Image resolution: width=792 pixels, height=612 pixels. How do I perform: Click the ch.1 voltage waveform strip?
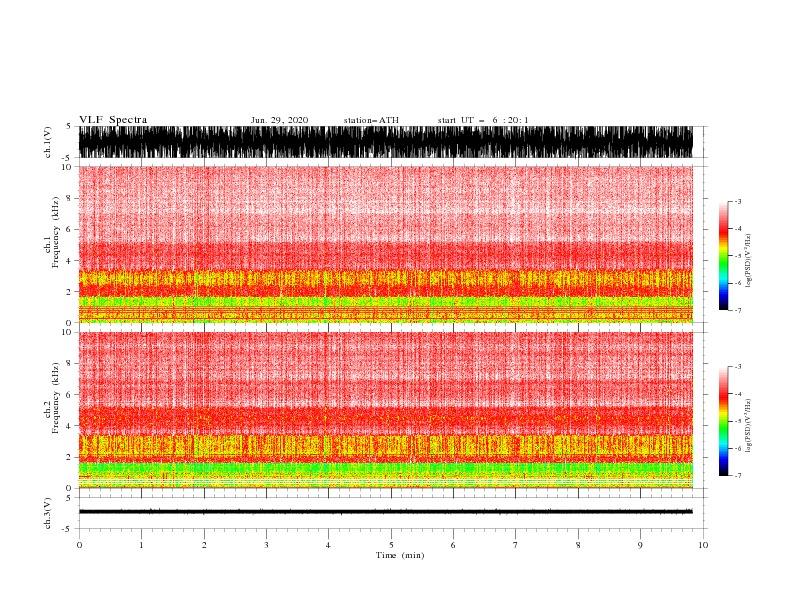click(385, 142)
